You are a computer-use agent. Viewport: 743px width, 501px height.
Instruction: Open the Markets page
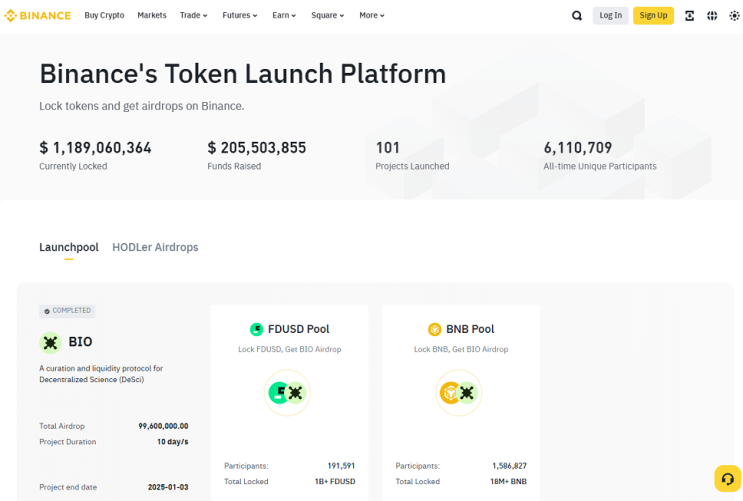(152, 15)
